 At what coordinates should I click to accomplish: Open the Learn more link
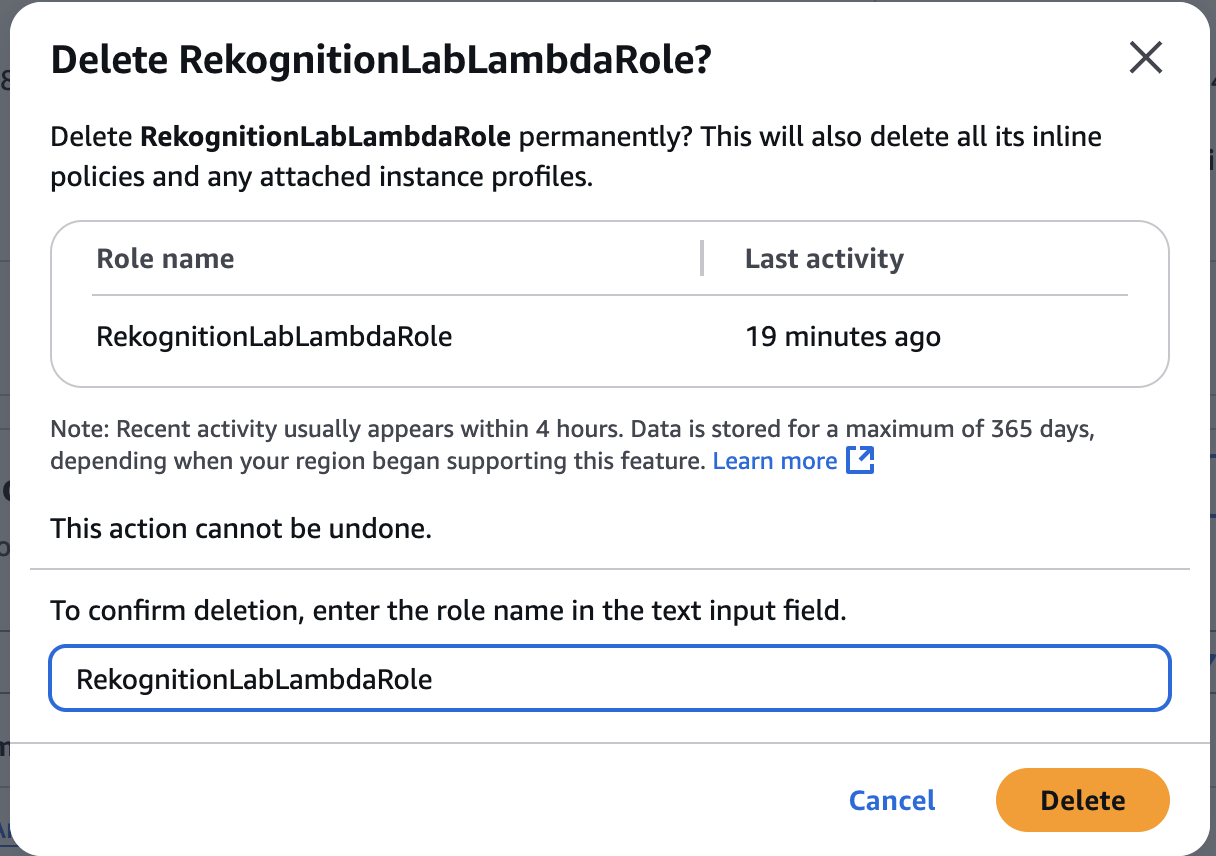(x=775, y=461)
